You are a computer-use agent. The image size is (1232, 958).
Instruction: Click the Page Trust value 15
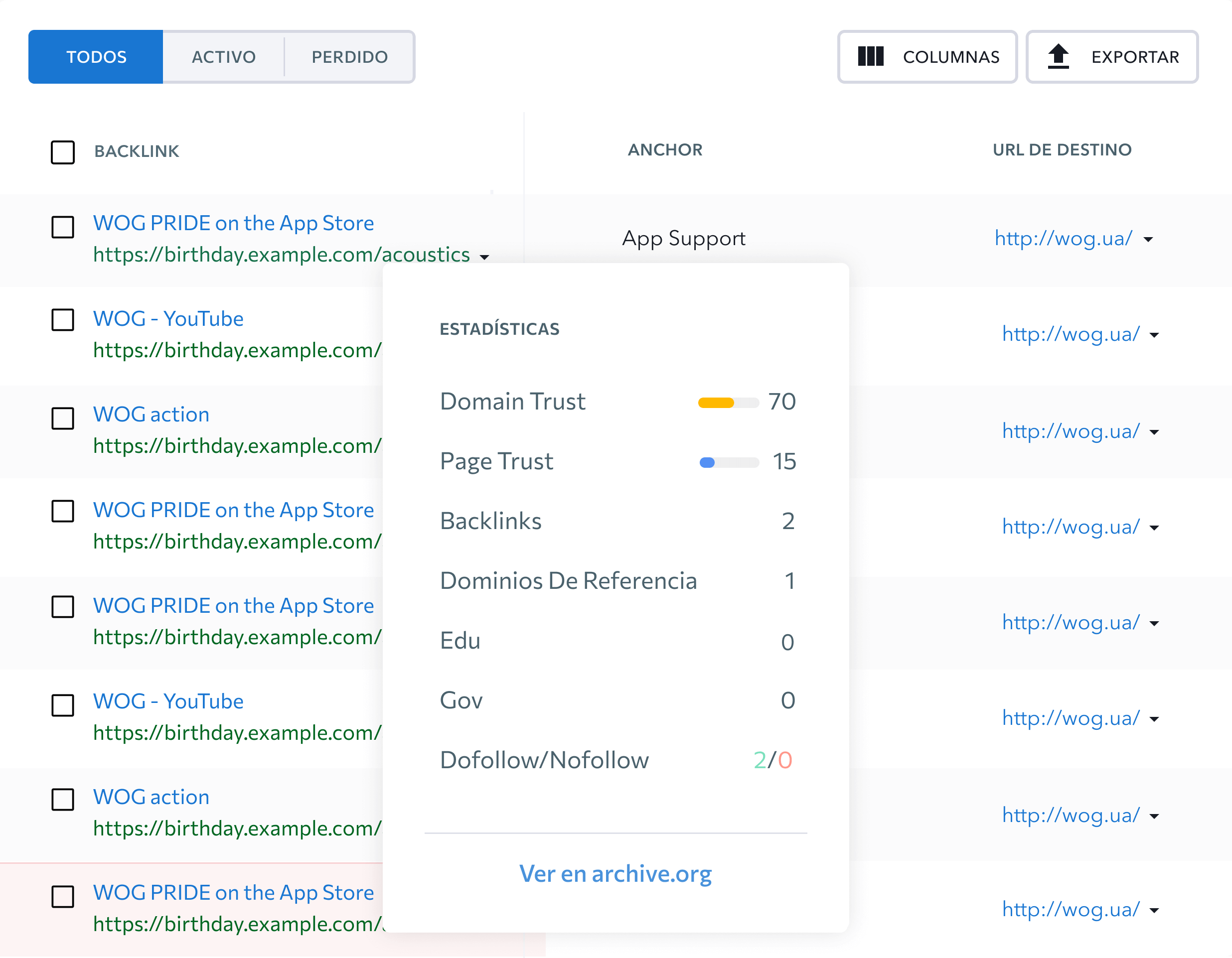784,461
